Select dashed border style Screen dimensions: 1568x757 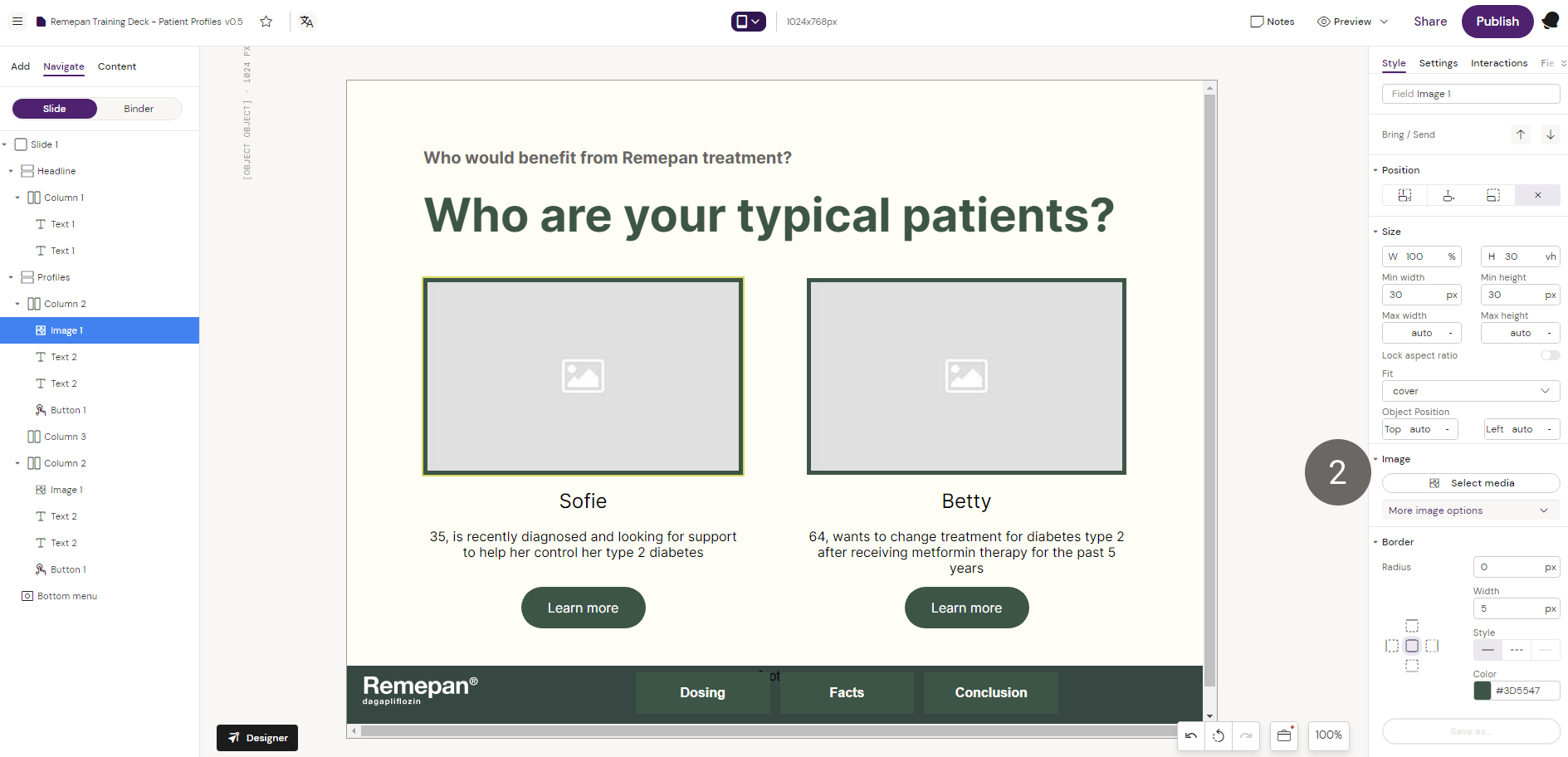(x=1517, y=650)
